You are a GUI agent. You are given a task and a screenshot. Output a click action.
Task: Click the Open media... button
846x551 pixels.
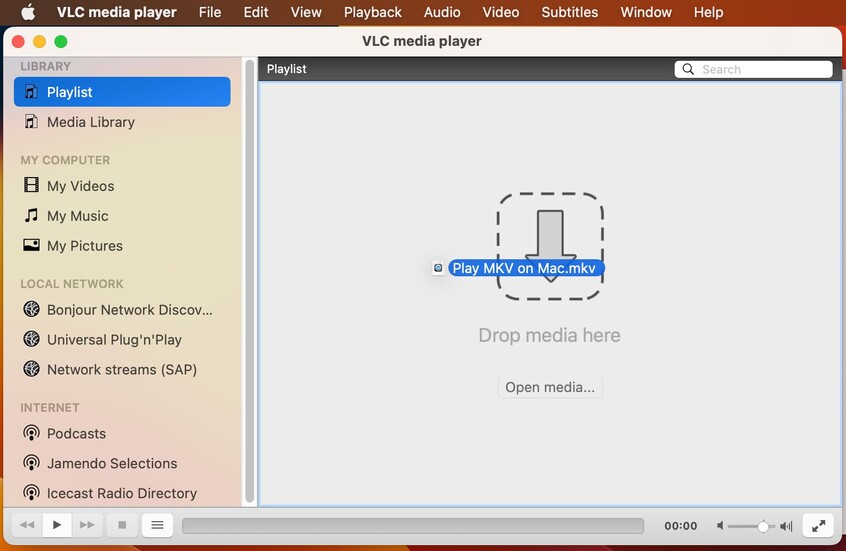550,388
